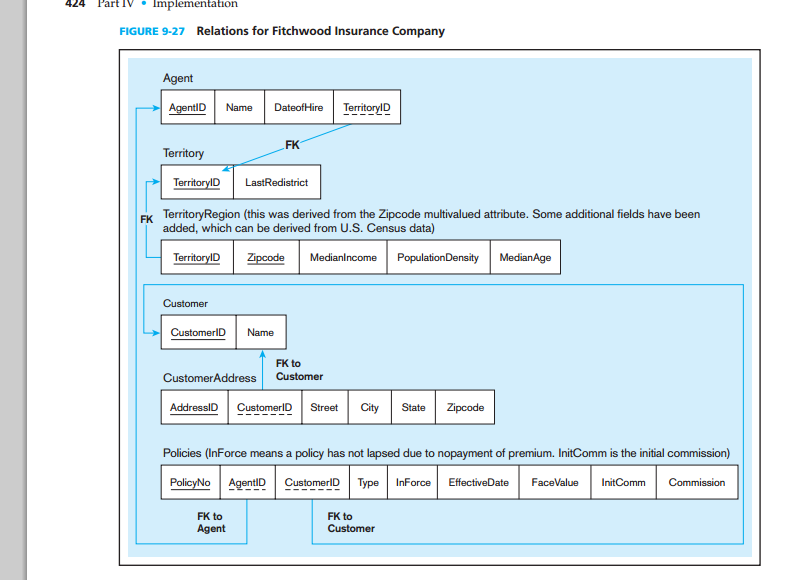This screenshot has width=803, height=580.
Task: Select the InForce field
Action: pos(413,482)
